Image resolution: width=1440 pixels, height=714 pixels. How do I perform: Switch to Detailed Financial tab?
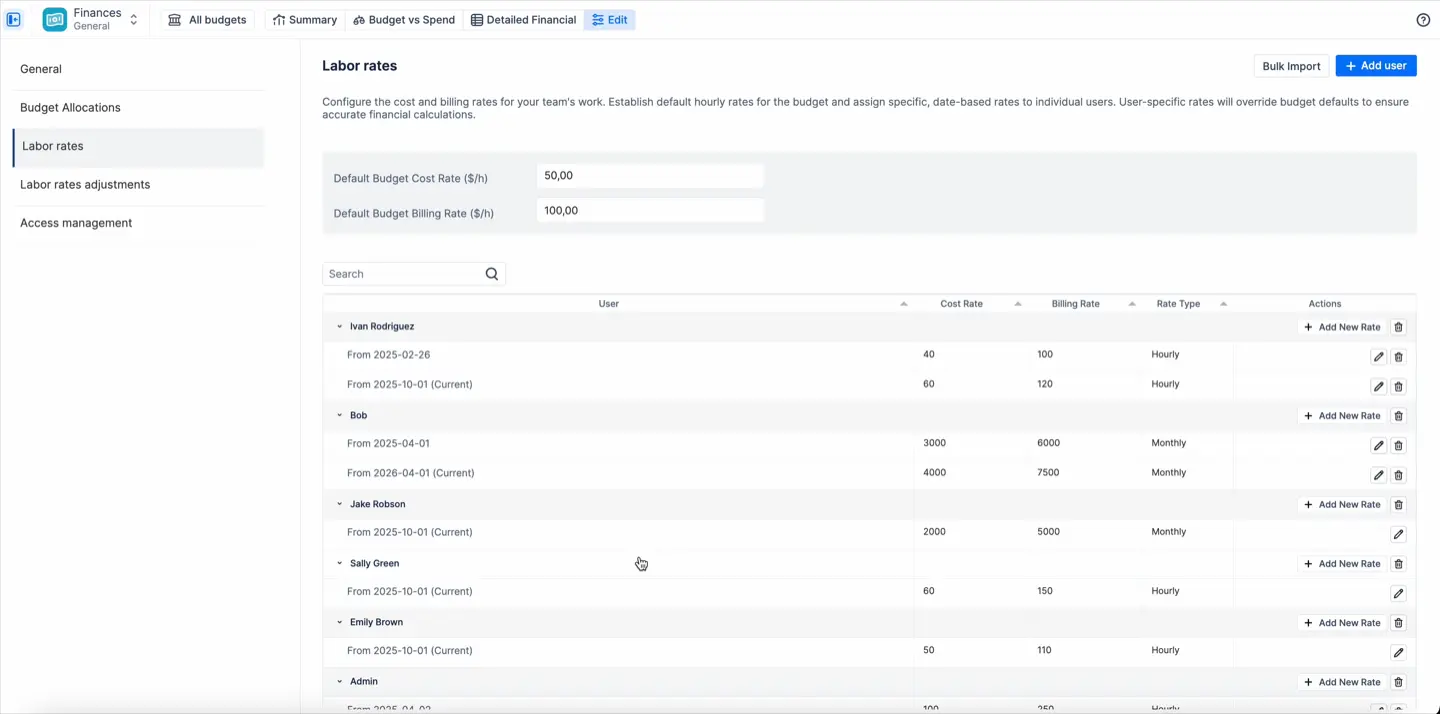(524, 20)
